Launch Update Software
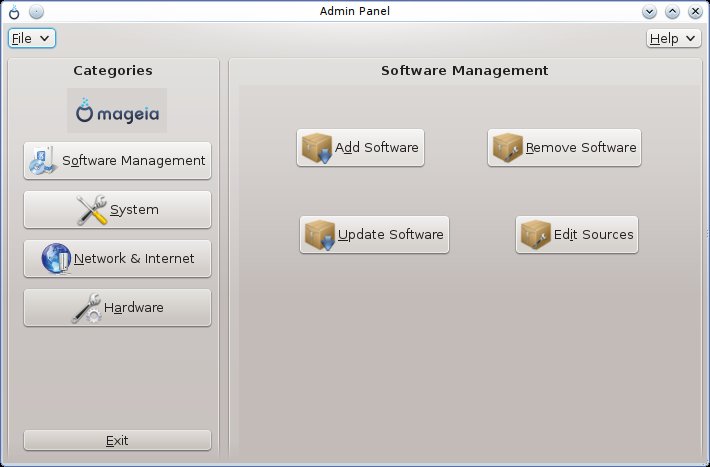The image size is (710, 467). [374, 235]
